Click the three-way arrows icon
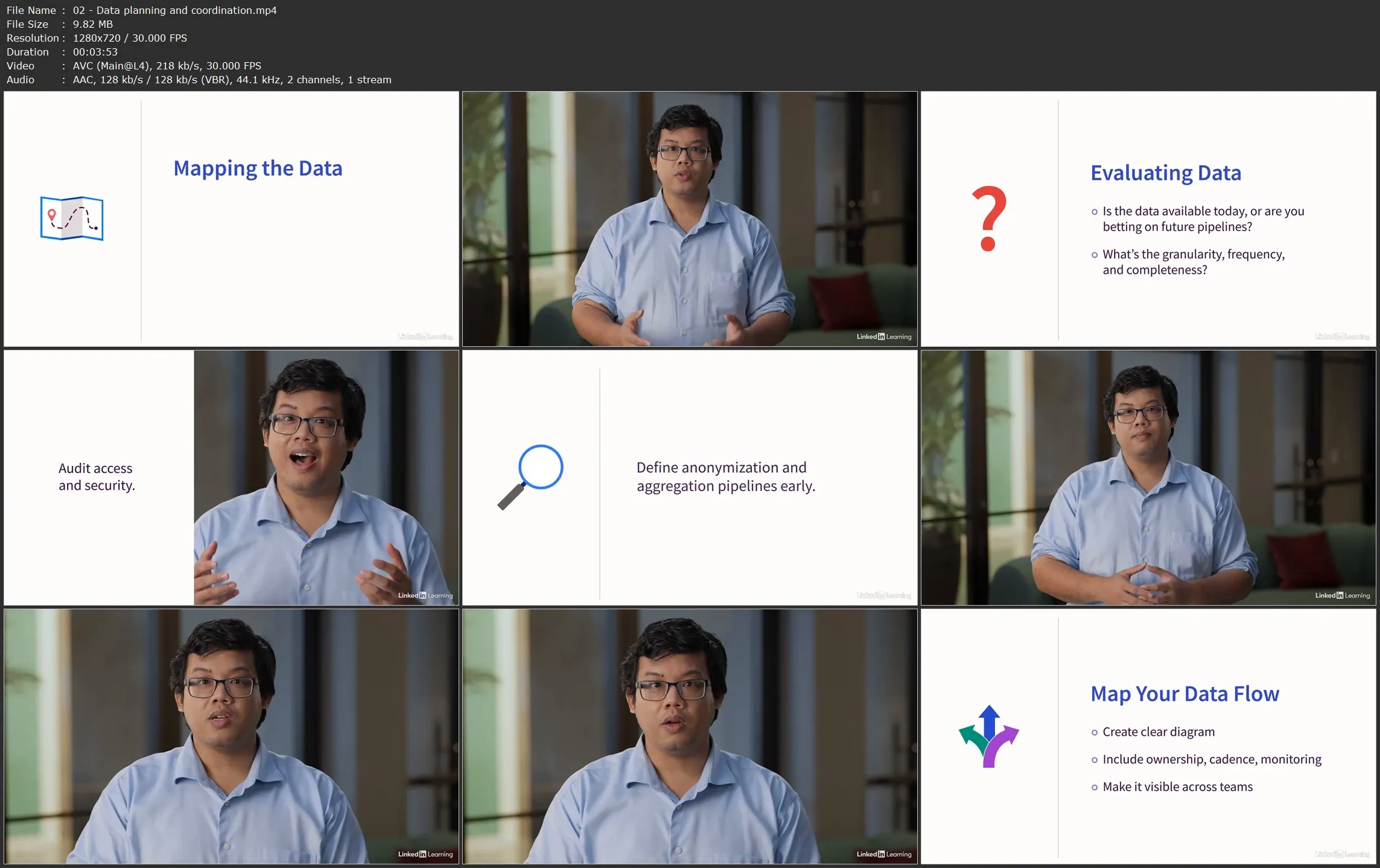1380x868 pixels. point(988,736)
